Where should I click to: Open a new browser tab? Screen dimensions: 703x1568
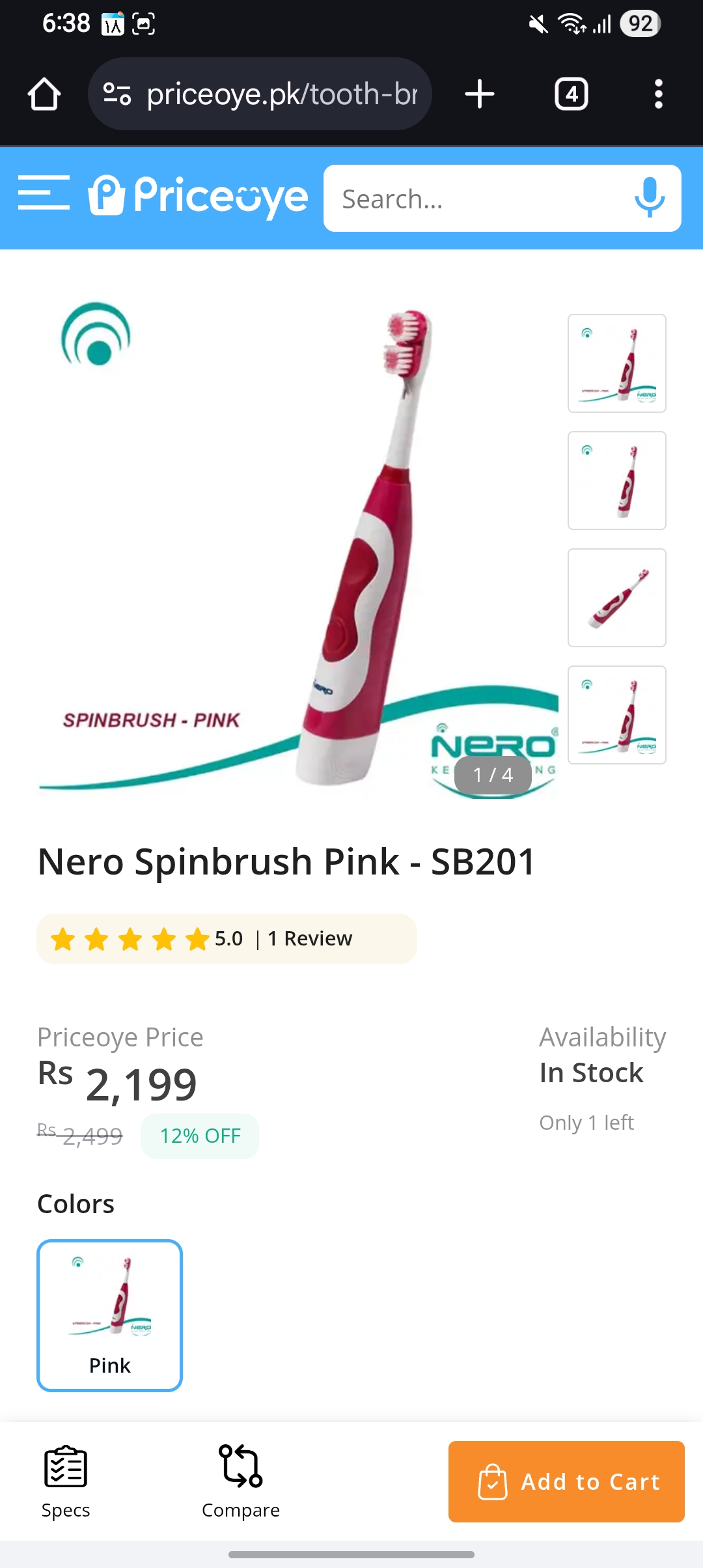(x=480, y=94)
